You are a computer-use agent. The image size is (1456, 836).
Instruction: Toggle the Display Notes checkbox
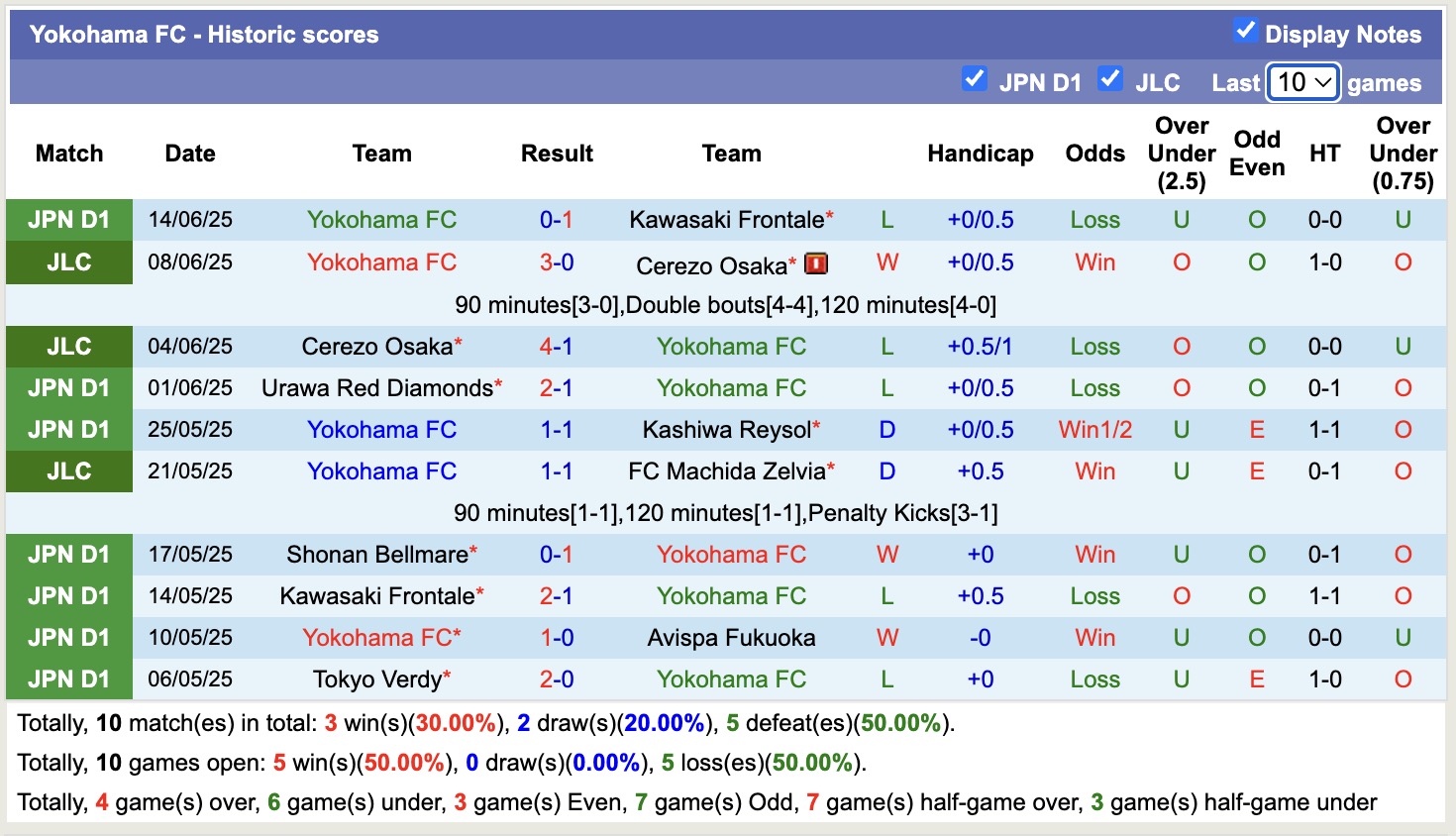(x=1245, y=31)
